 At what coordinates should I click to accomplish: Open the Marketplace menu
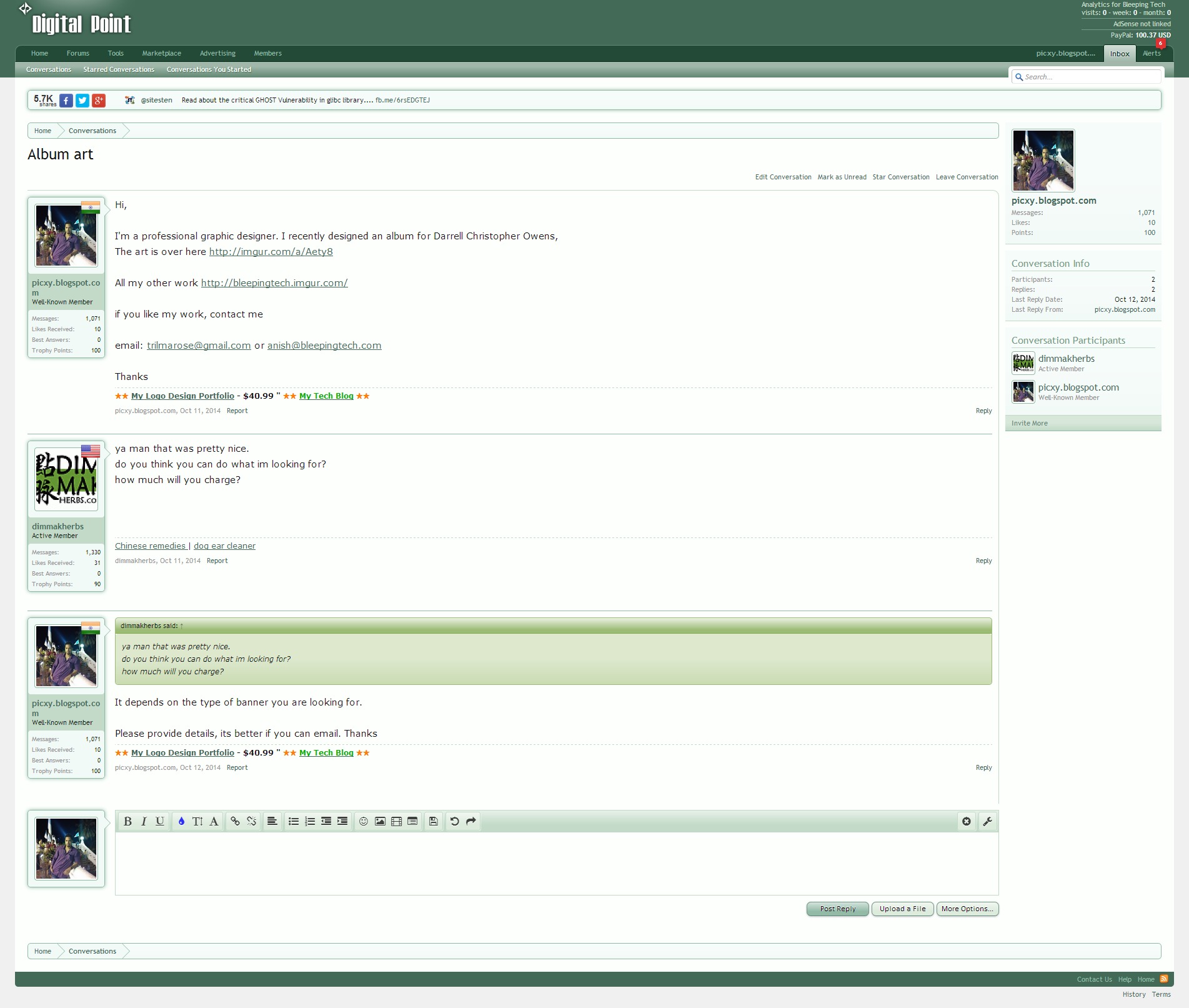coord(162,53)
